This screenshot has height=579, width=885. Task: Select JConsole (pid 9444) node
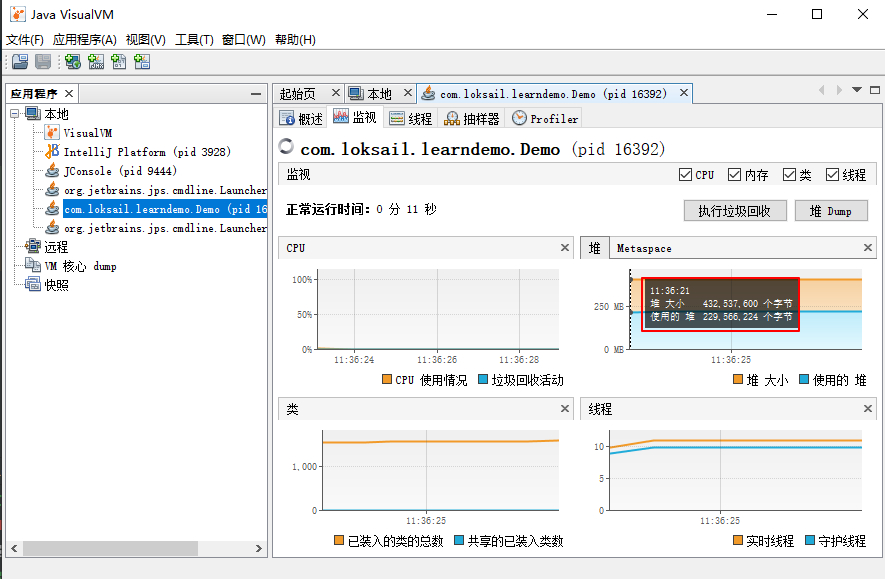tap(120, 171)
